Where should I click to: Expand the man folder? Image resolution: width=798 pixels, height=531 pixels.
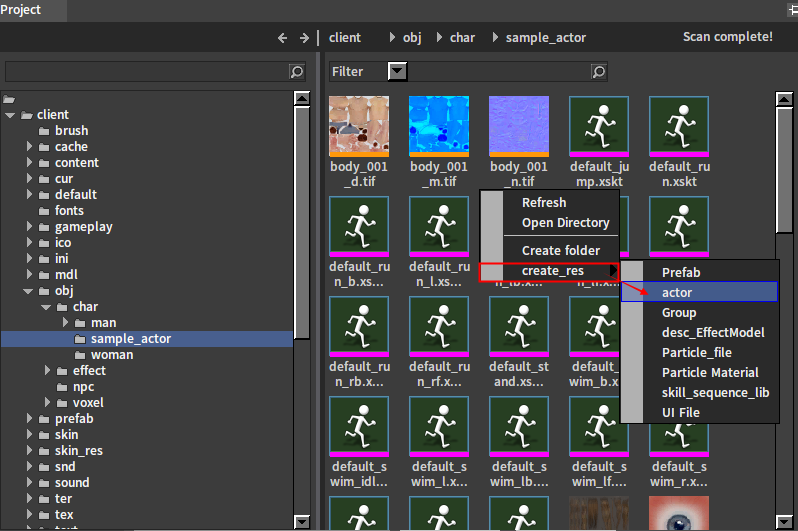[x=65, y=323]
